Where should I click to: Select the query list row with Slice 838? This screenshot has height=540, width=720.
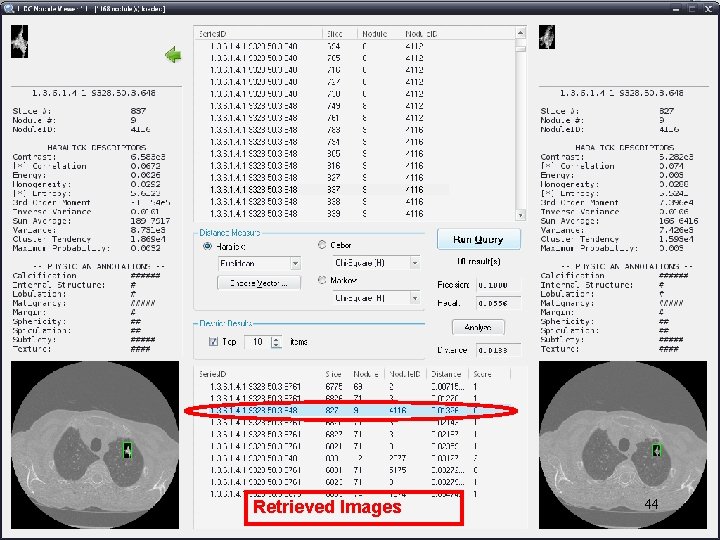point(321,202)
